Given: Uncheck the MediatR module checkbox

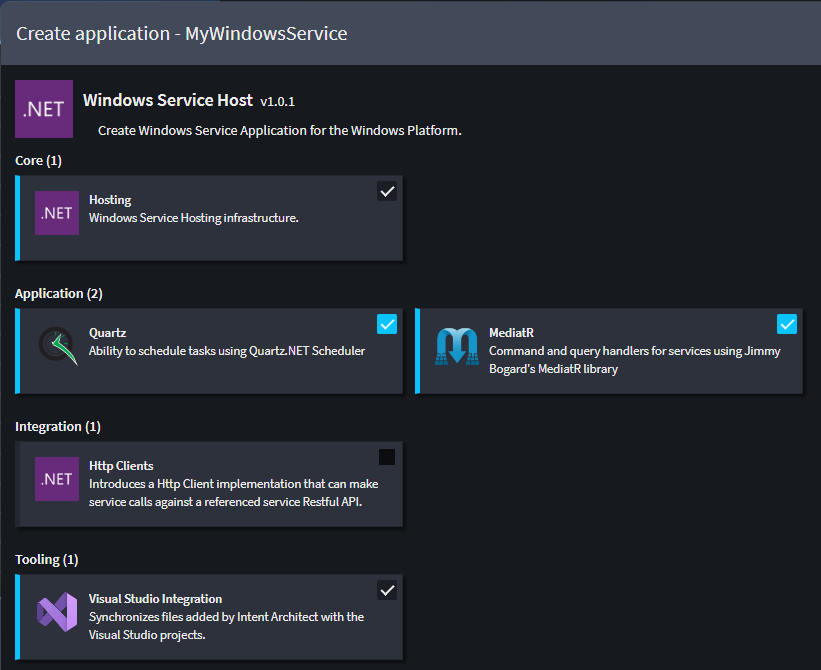Looking at the screenshot, I should tap(787, 324).
